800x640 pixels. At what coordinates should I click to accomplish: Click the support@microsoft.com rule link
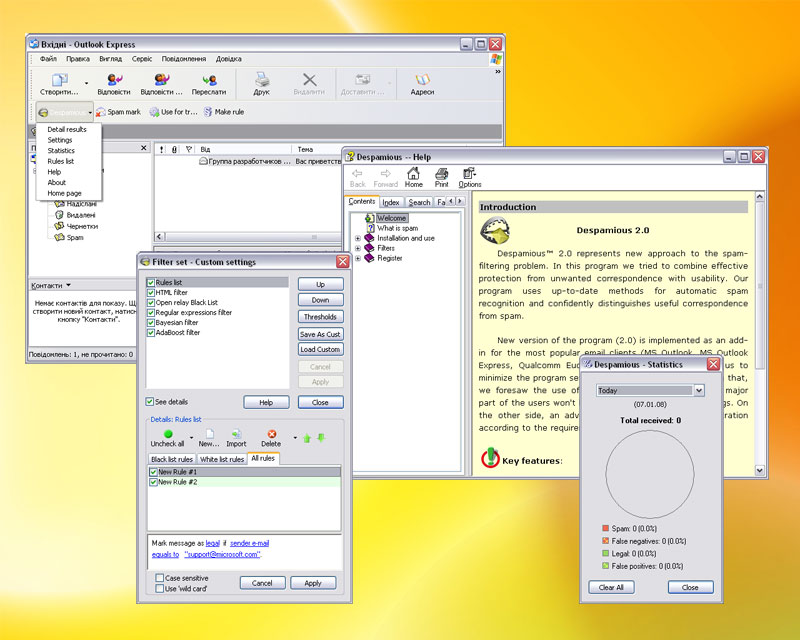pos(222,554)
